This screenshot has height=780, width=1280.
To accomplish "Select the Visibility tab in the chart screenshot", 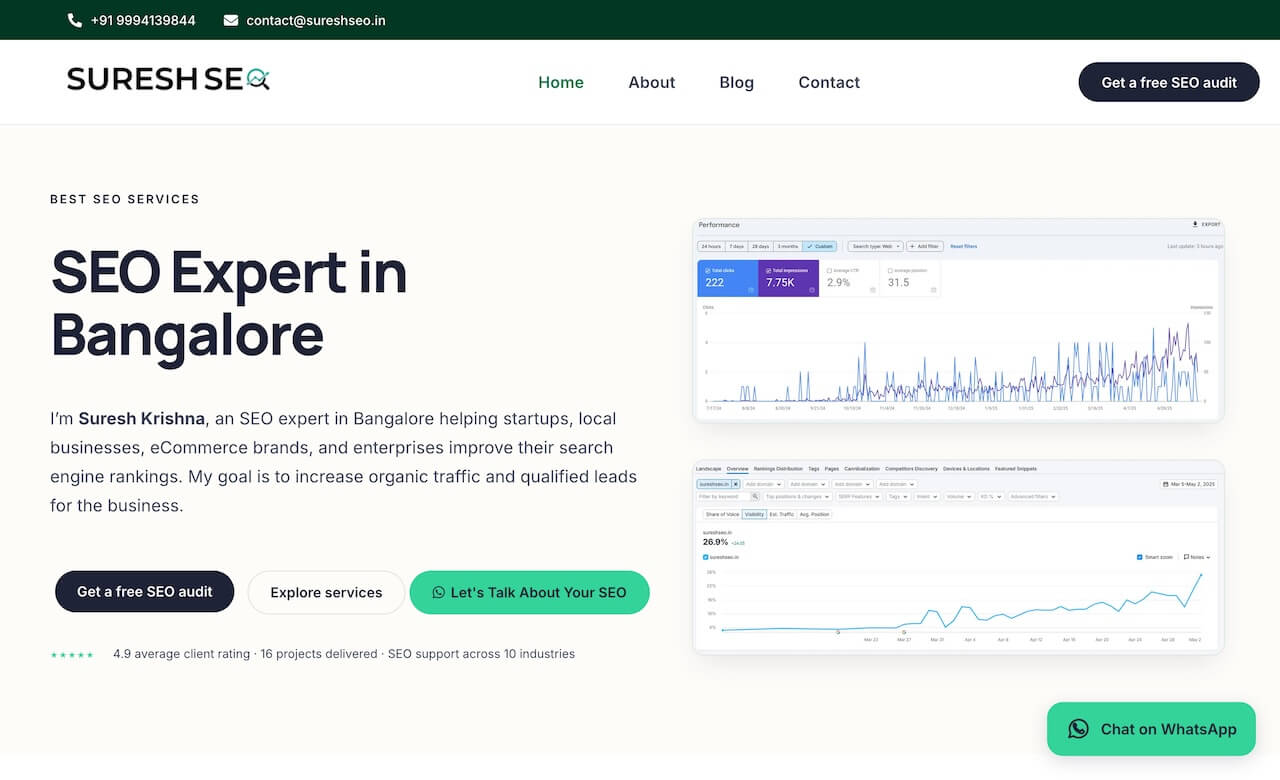I will [x=754, y=514].
